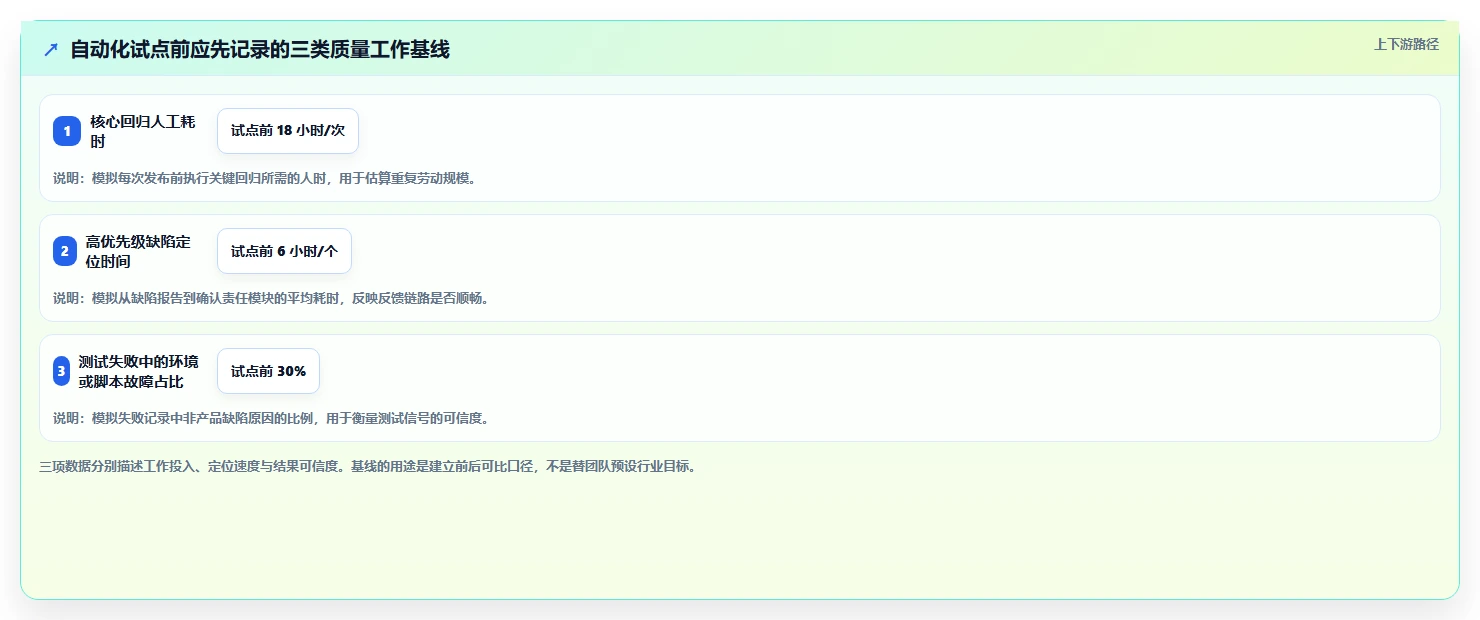Click the number 2 badge
This screenshot has width=1480, height=620.
click(x=64, y=251)
